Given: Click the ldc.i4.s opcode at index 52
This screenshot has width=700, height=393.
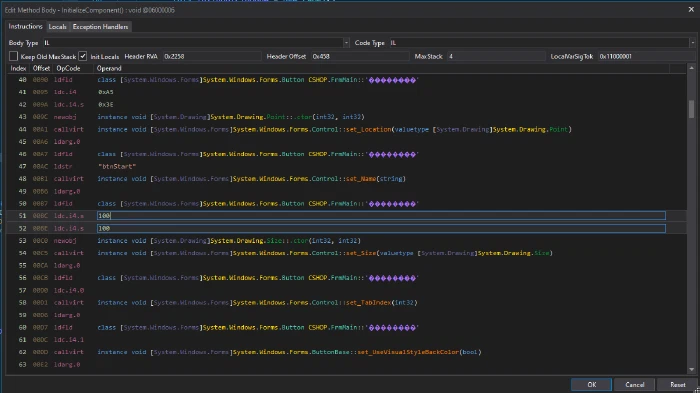Looking at the screenshot, I should pos(69,228).
